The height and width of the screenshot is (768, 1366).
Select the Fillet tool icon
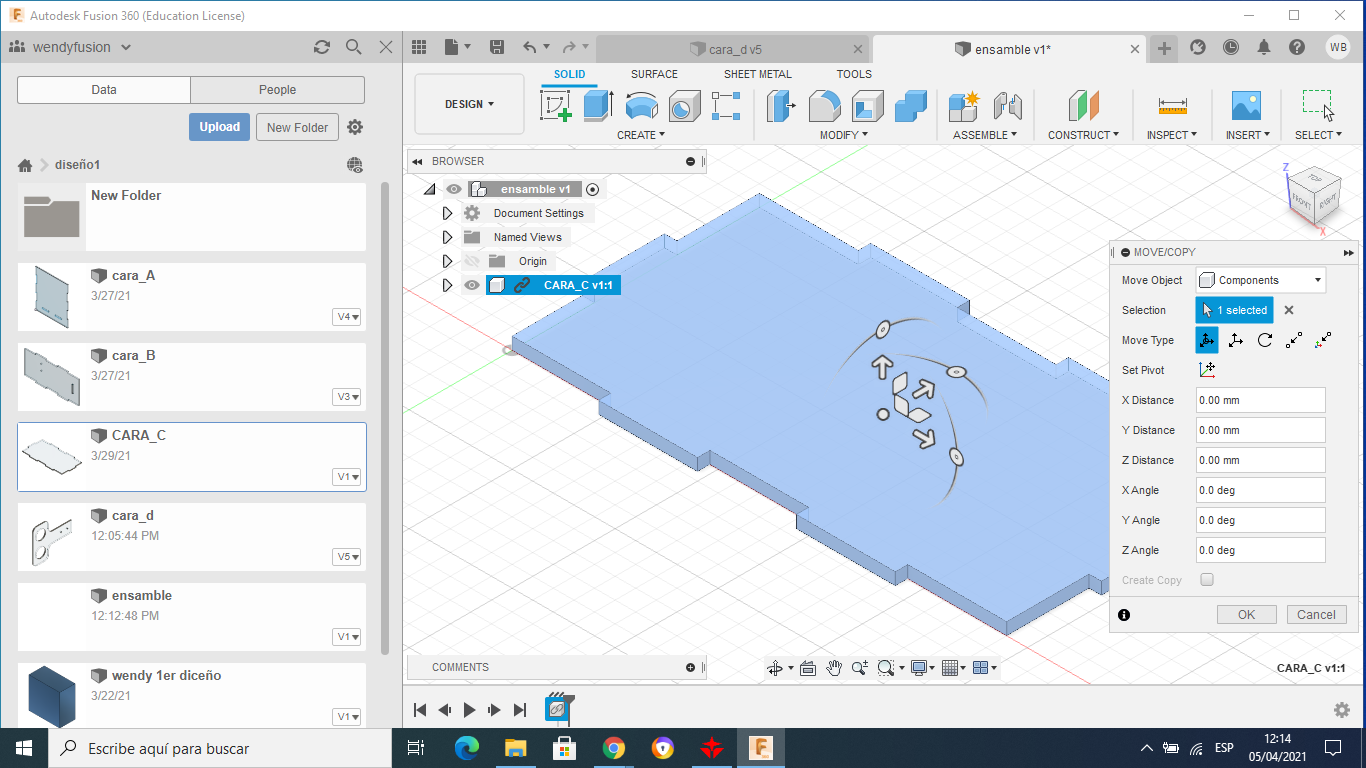coord(824,105)
